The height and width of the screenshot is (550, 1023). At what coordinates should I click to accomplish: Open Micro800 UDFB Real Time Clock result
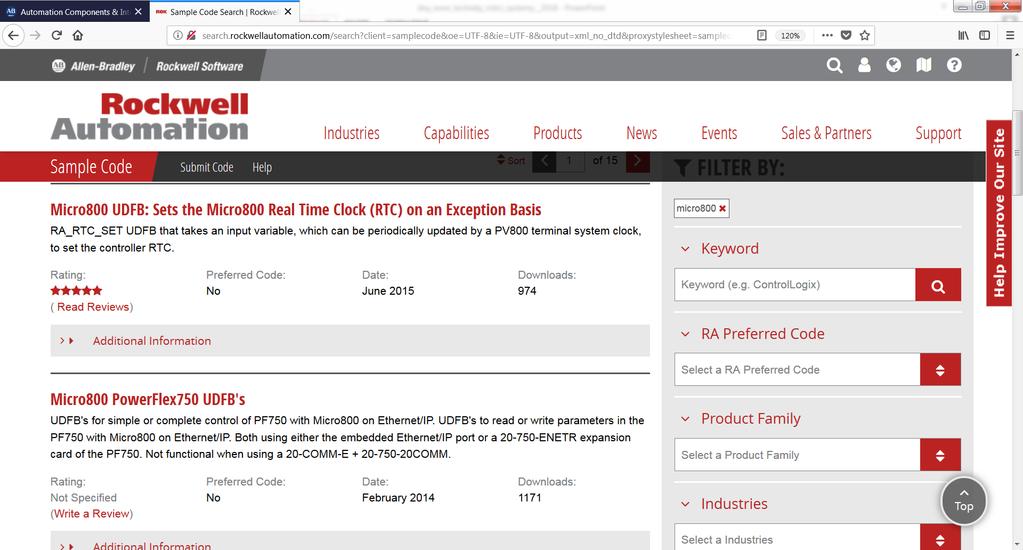coord(296,209)
